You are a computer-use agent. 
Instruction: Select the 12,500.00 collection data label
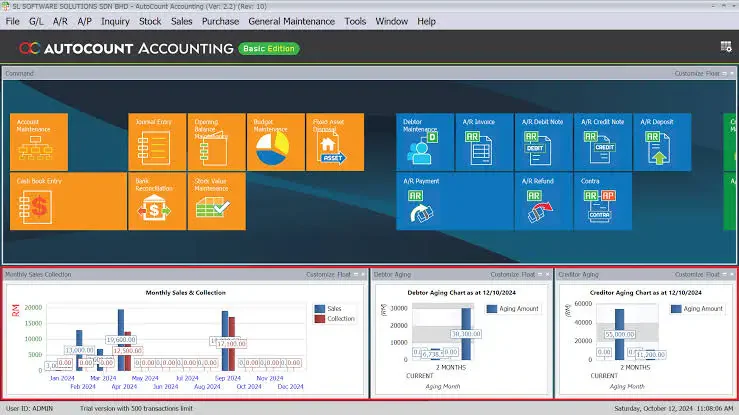point(128,350)
